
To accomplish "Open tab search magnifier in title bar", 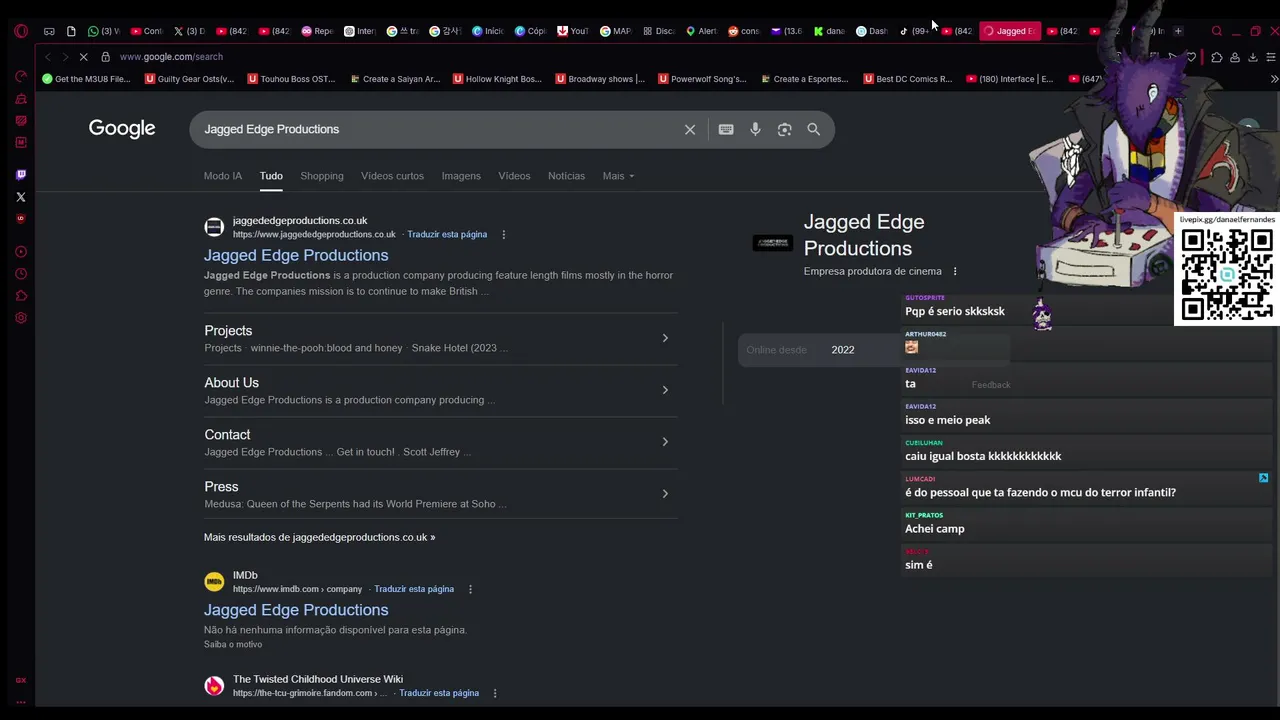I will (1217, 31).
